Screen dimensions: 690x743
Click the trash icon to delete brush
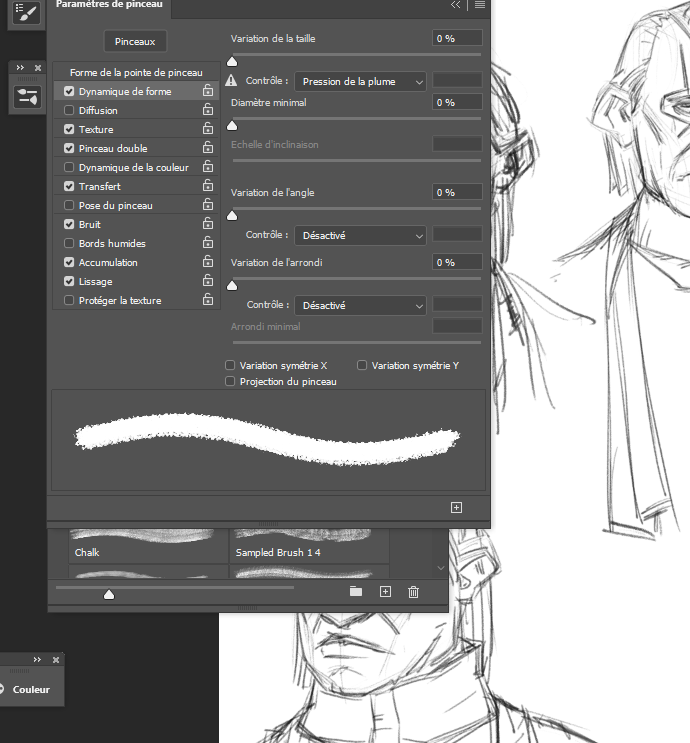[413, 592]
